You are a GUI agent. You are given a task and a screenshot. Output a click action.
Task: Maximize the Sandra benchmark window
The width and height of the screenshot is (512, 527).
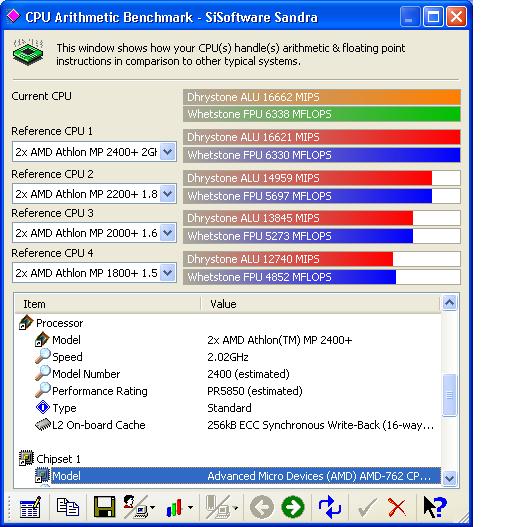pyautogui.click(x=433, y=16)
